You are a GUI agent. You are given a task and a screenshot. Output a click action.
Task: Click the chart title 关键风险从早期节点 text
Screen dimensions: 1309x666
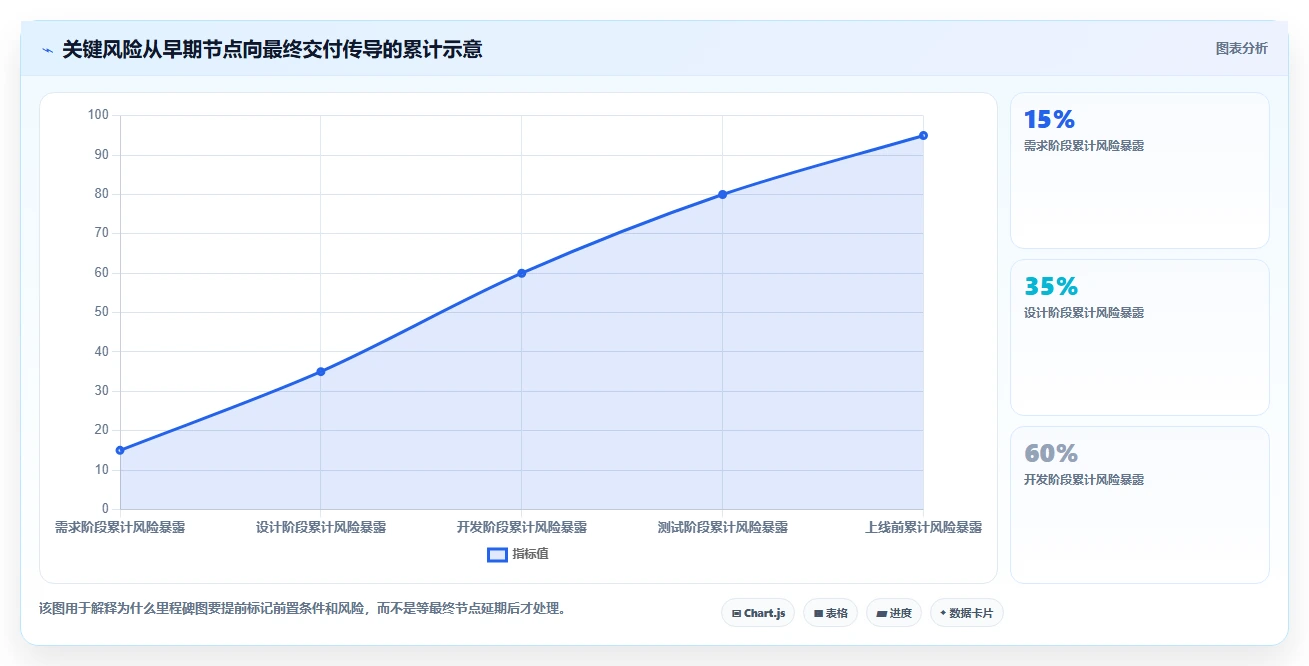point(272,49)
